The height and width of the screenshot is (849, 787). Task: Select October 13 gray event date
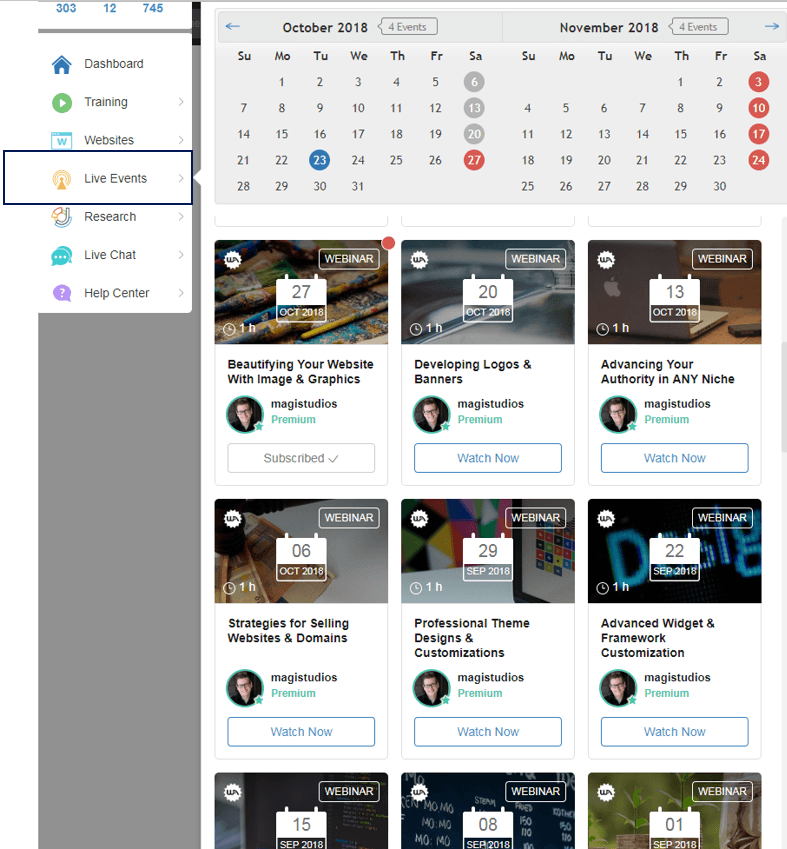coord(474,108)
